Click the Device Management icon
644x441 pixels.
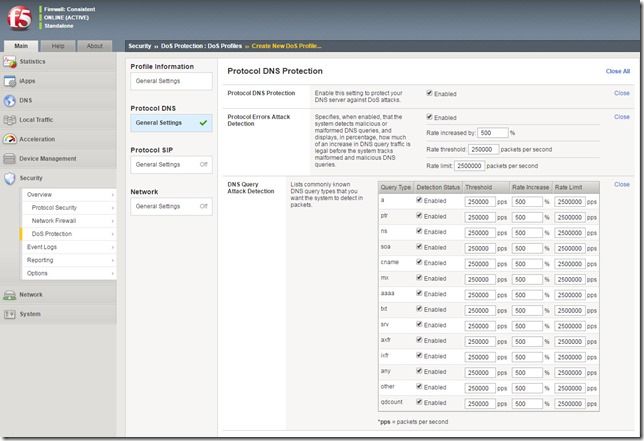[10, 158]
